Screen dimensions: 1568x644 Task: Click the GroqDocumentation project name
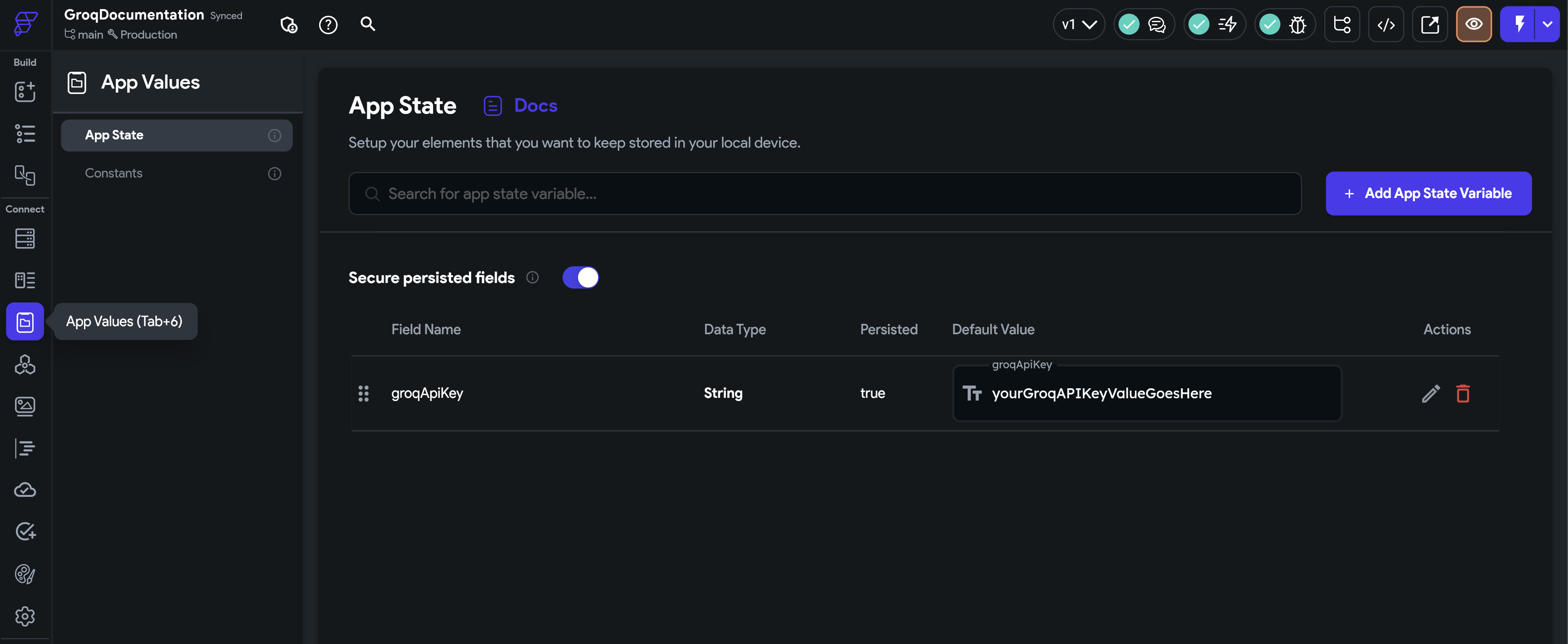coord(134,15)
